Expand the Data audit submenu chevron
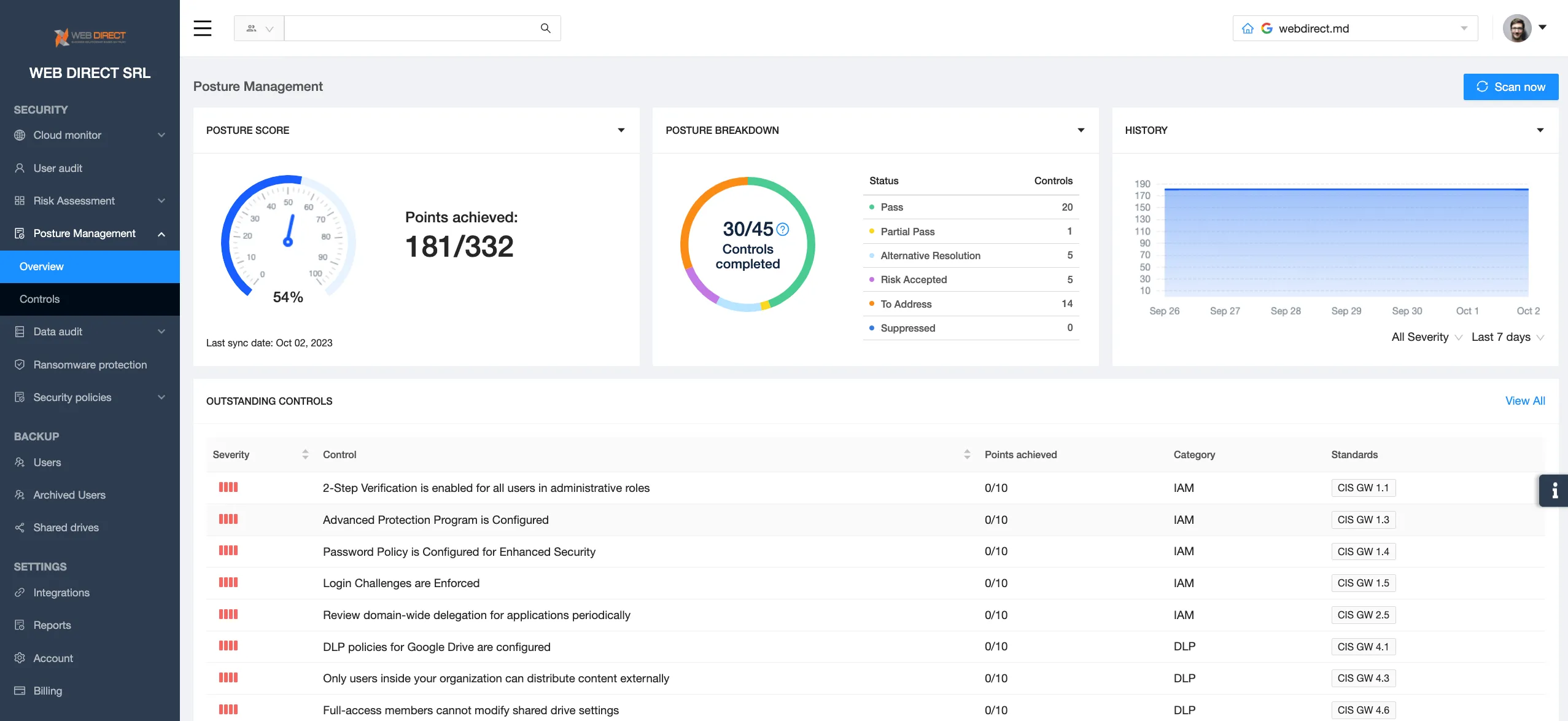 (161, 332)
